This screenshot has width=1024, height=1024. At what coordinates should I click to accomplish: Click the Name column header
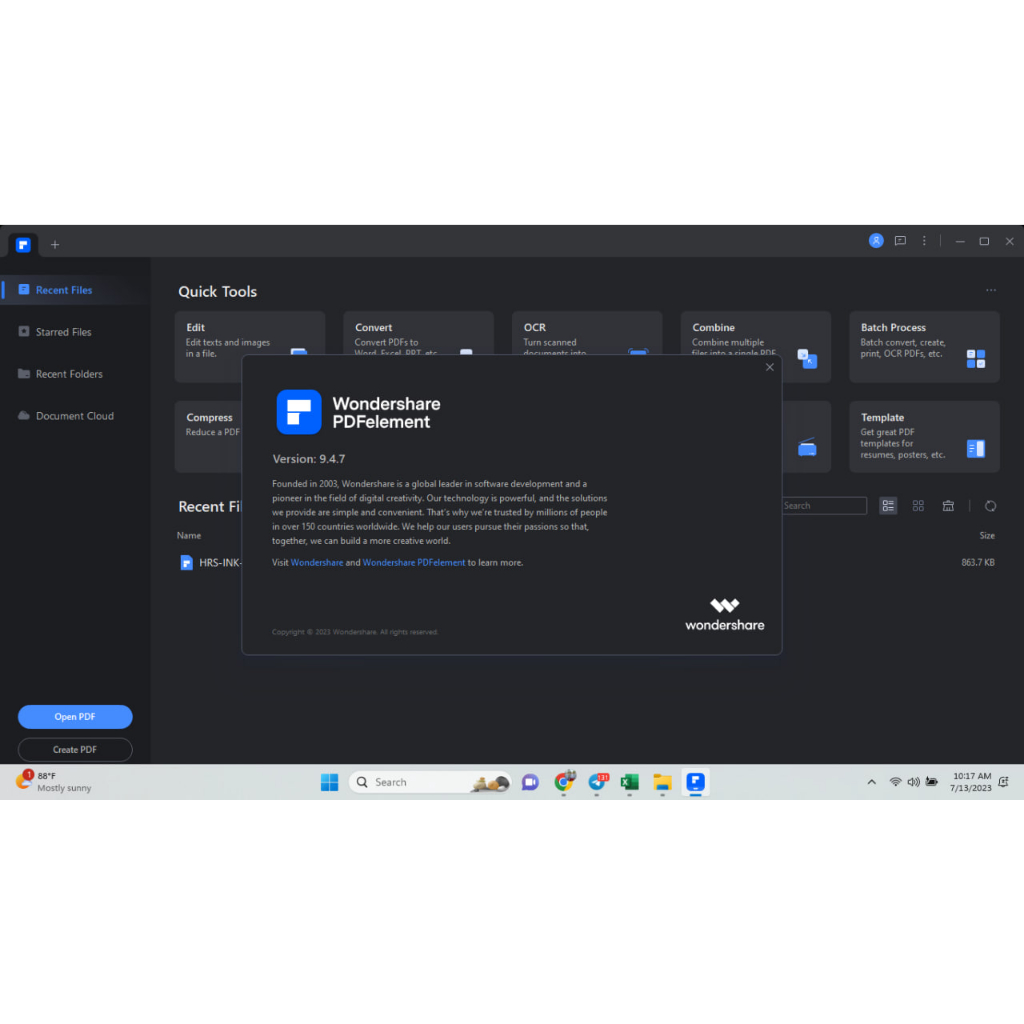[x=189, y=536]
